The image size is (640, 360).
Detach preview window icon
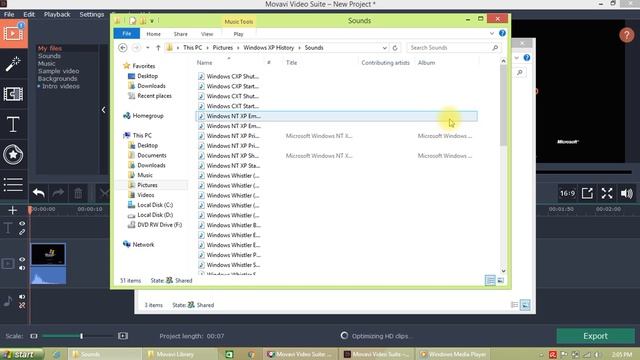[587, 193]
